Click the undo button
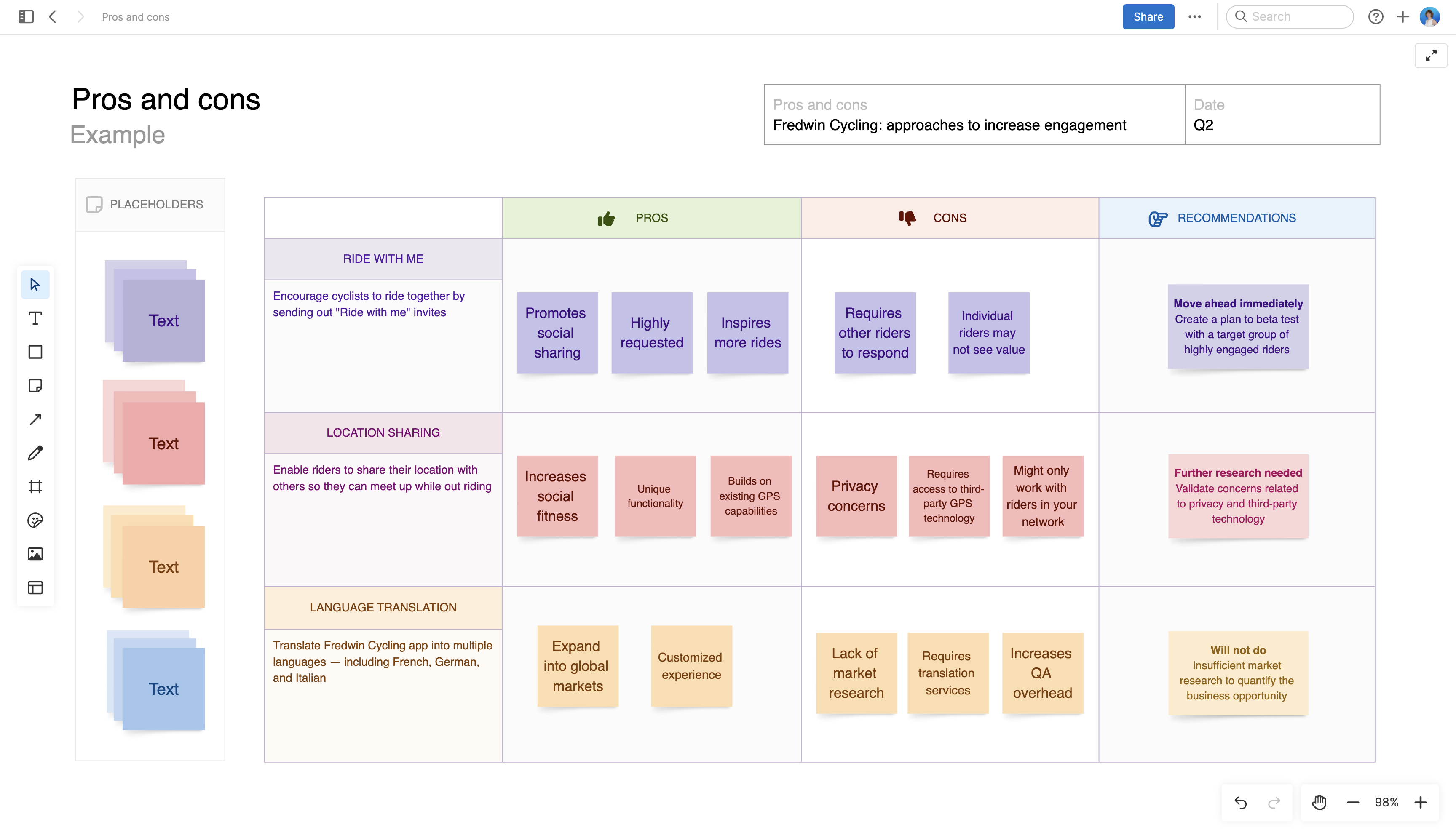This screenshot has width=1456, height=838. click(x=1241, y=802)
